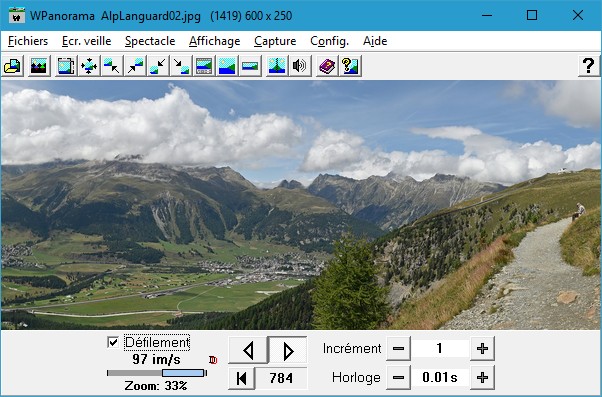Click the full picture display icon

[x=227, y=66]
